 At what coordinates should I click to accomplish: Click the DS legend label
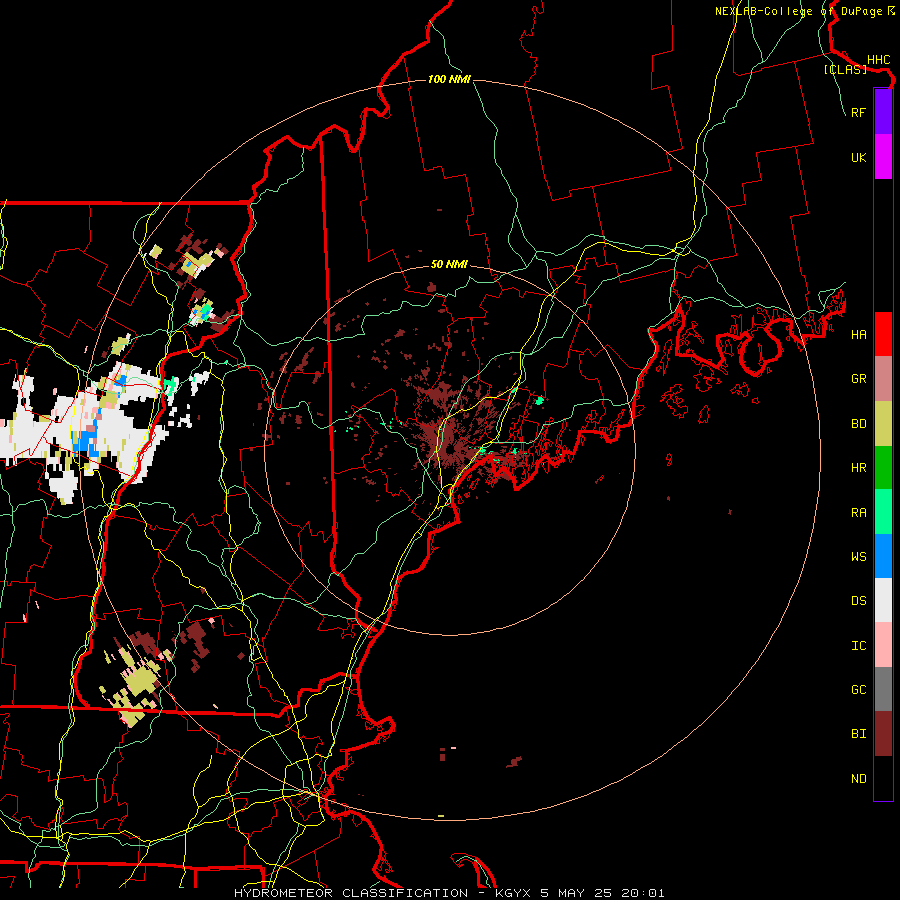tap(858, 601)
